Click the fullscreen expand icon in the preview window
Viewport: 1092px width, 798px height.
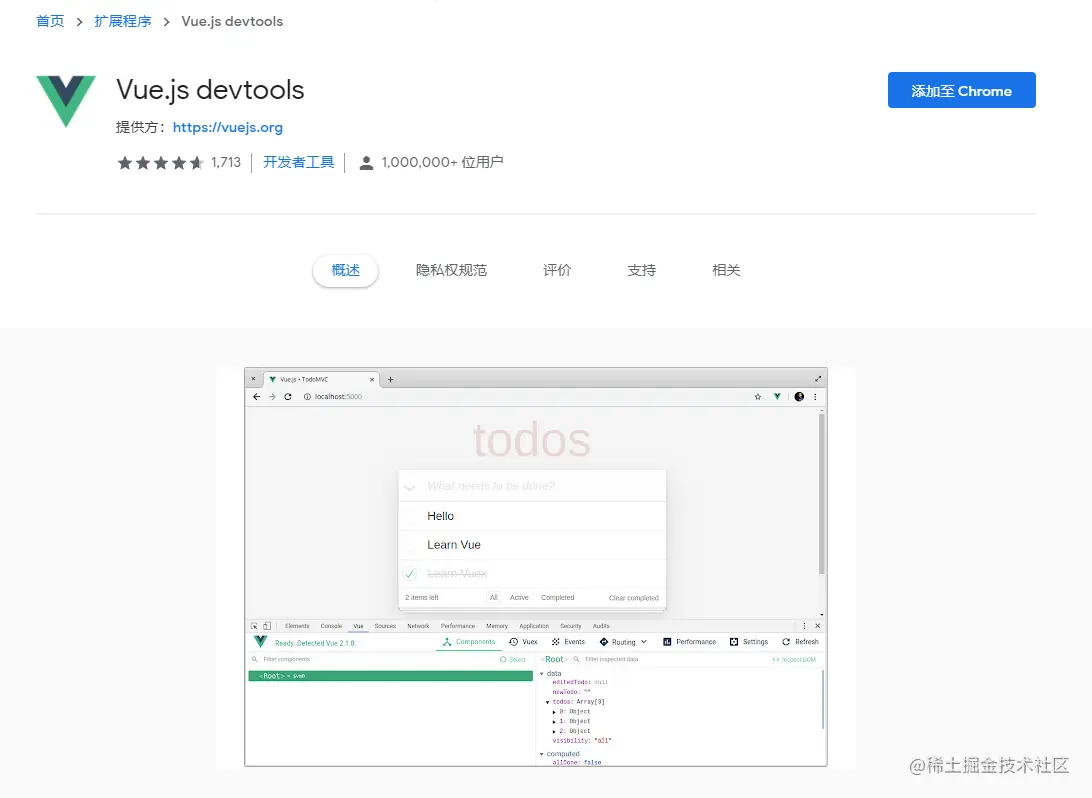[x=818, y=379]
